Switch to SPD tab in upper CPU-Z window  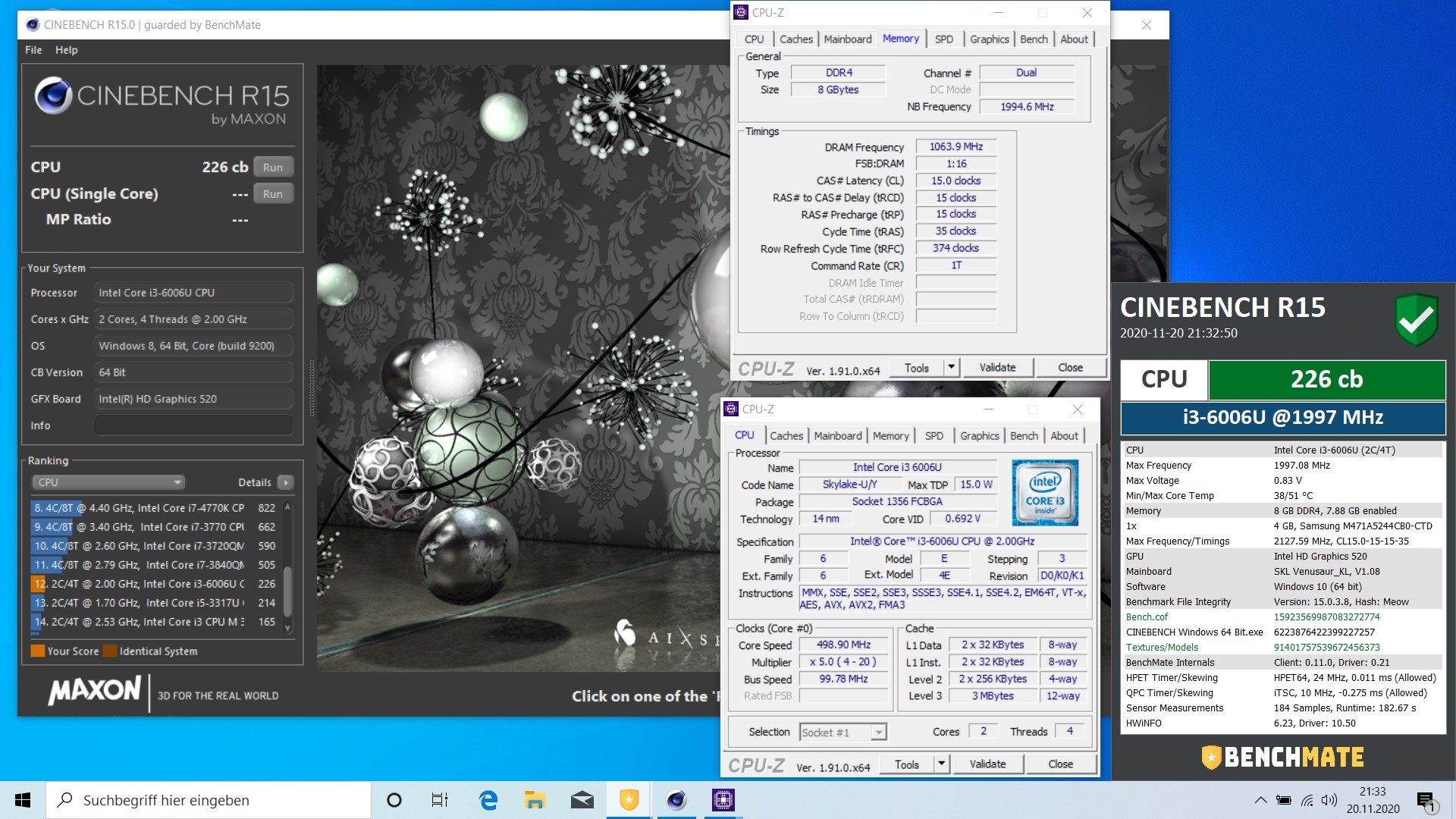tap(944, 39)
